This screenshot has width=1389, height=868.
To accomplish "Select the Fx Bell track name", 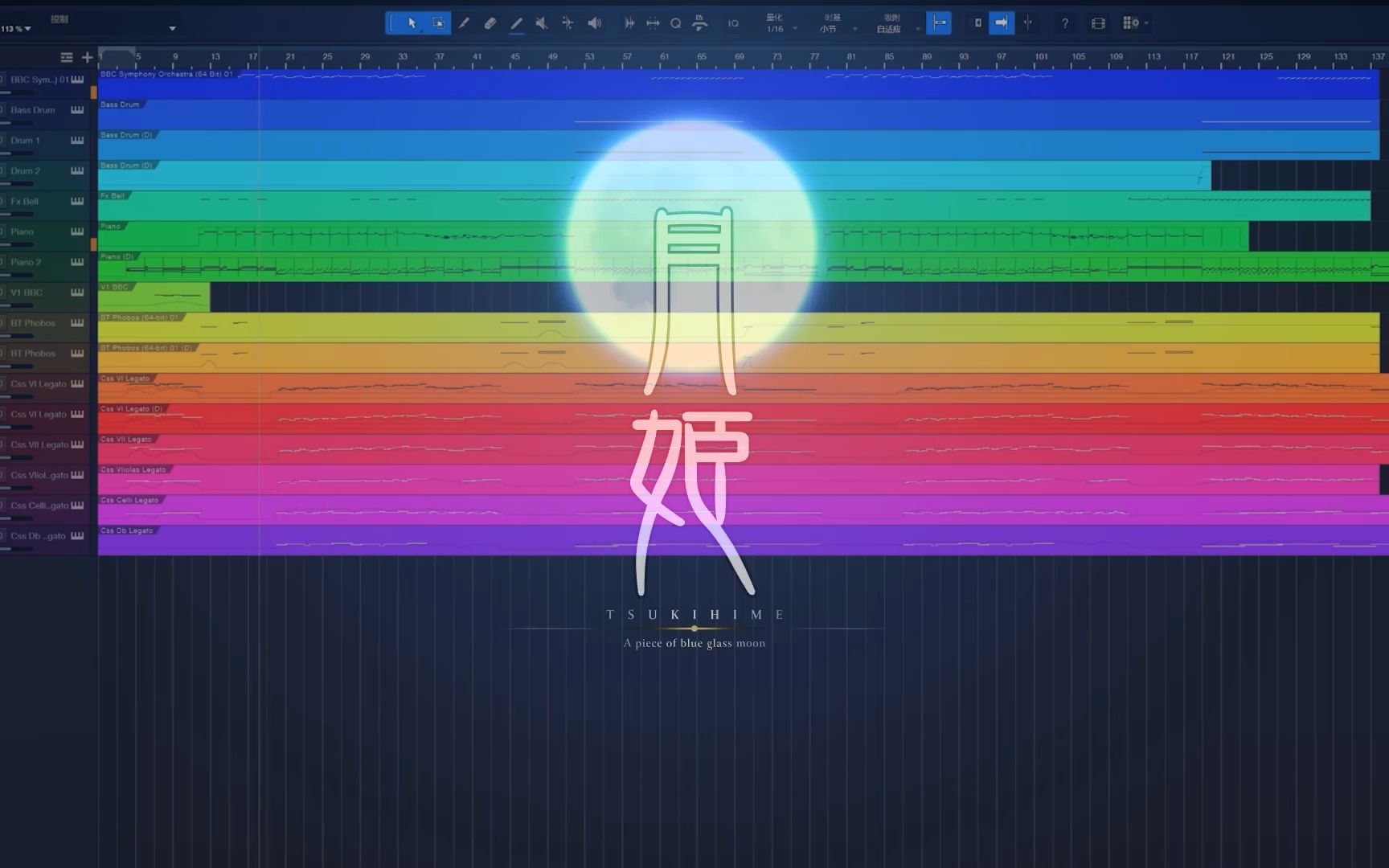I will 24,201.
